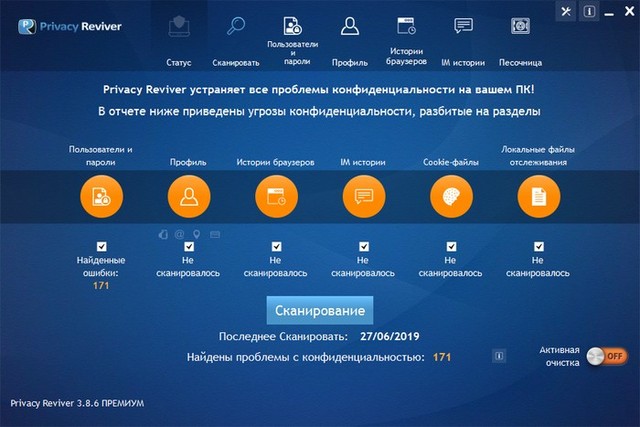Click orange Пользователи и пароли circle
Screen dimensions: 640x427
tap(102, 196)
